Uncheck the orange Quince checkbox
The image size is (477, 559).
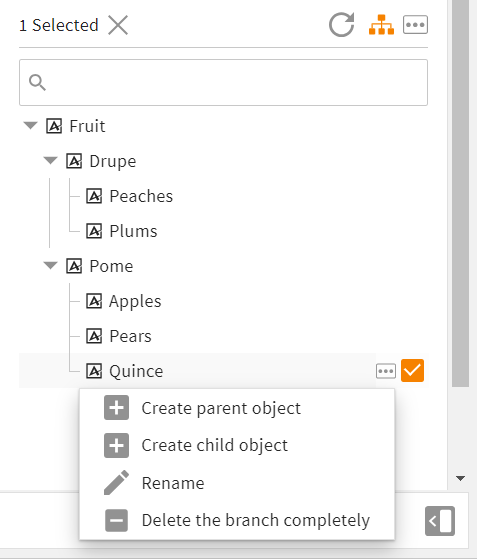(x=412, y=370)
